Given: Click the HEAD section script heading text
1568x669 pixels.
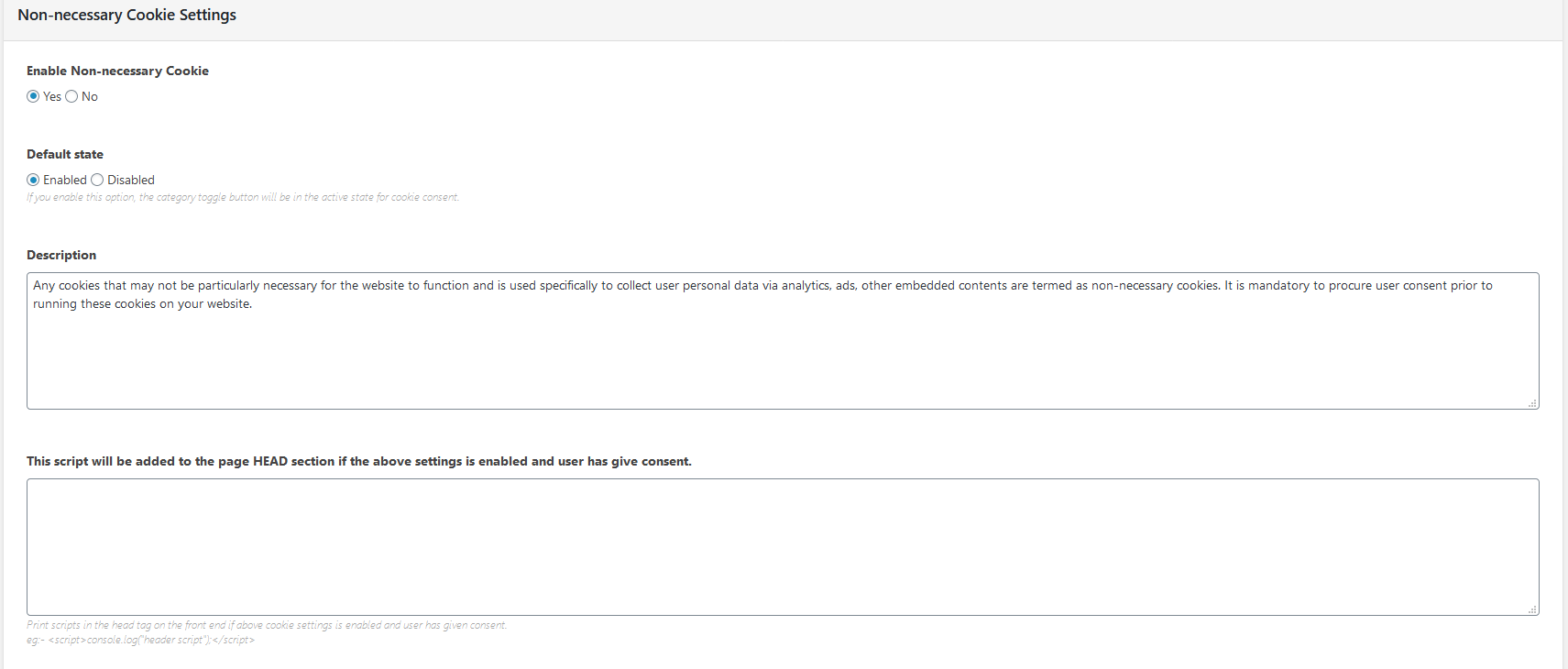Looking at the screenshot, I should pos(359,461).
